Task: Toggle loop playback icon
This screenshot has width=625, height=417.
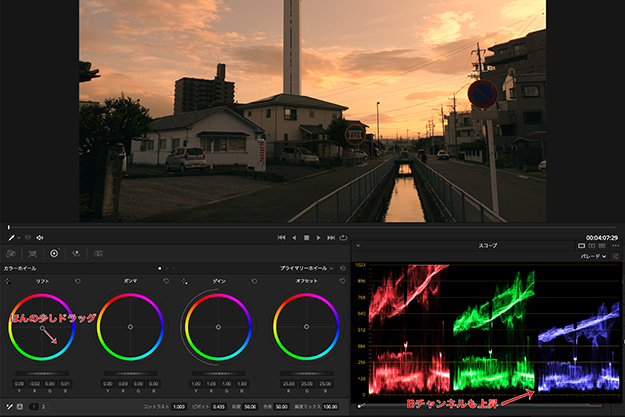Action: tap(345, 238)
